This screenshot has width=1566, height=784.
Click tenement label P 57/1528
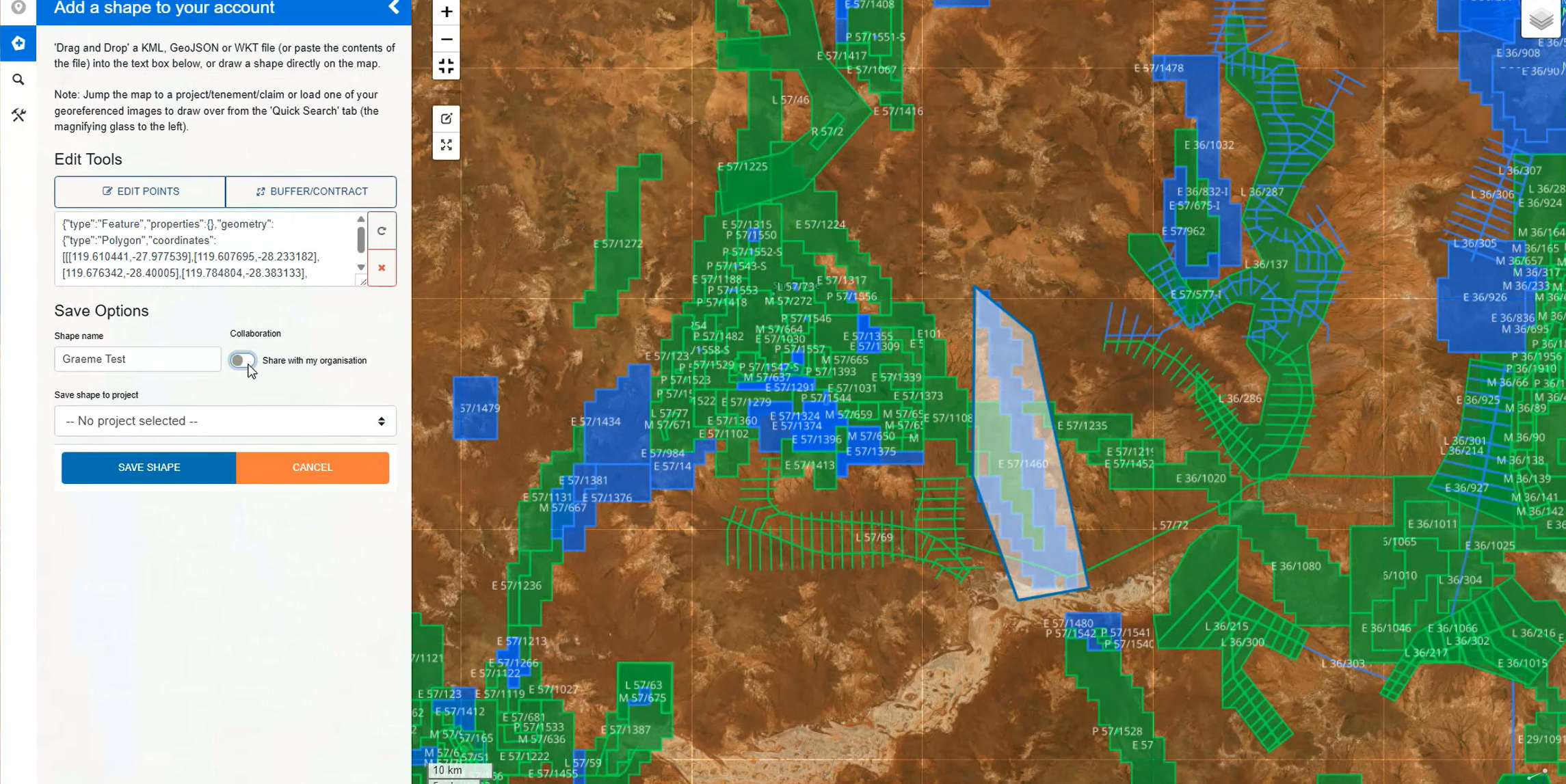click(x=1117, y=731)
